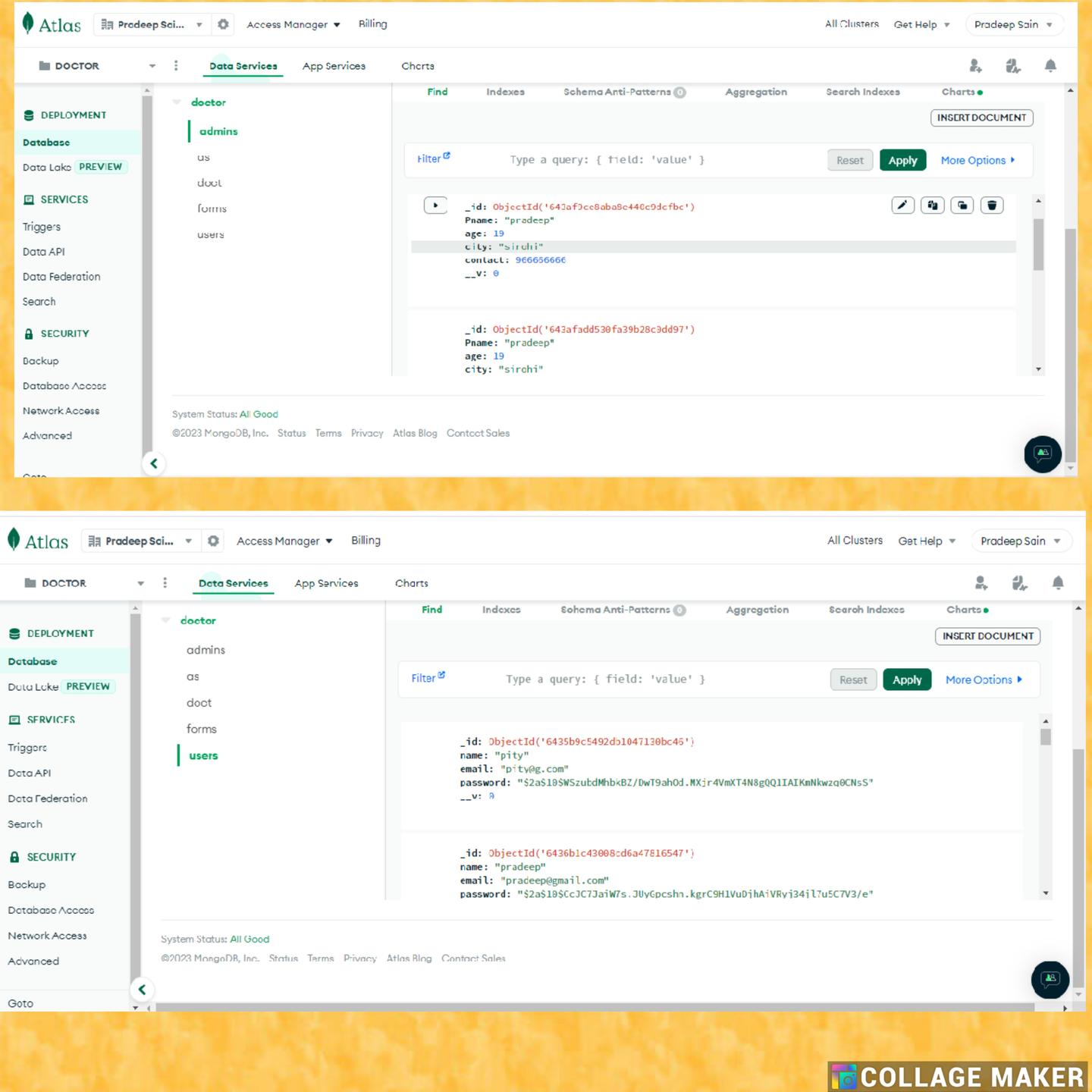Viewport: 1092px width, 1092px height.
Task: Open project activity feed icon, bottom screenshot
Action: tap(1020, 582)
